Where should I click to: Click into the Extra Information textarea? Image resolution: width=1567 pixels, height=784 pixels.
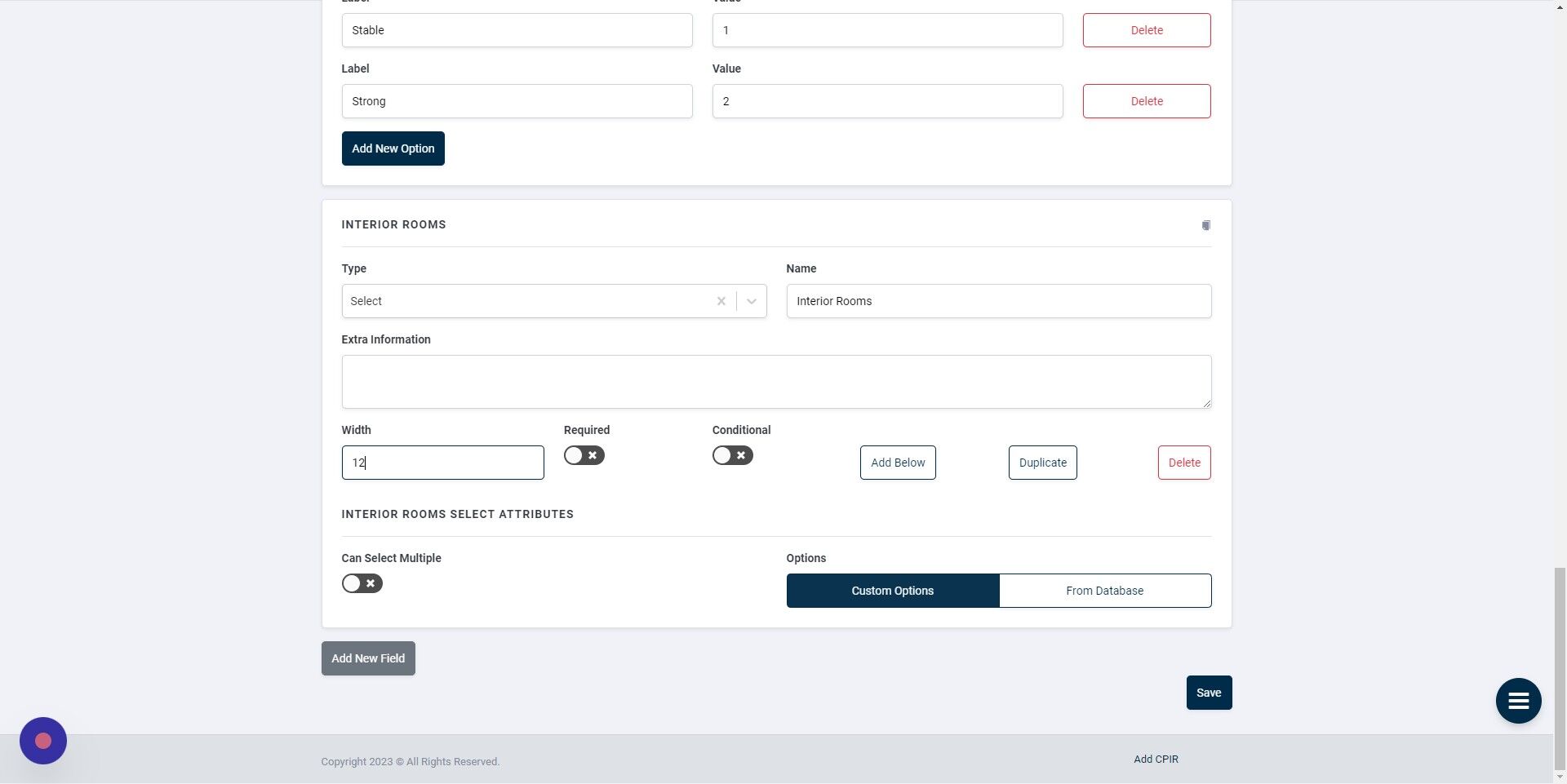776,382
